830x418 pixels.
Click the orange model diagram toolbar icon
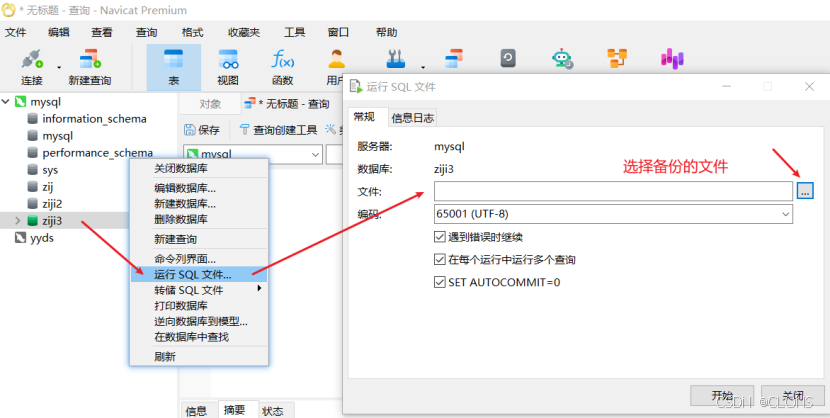617,58
